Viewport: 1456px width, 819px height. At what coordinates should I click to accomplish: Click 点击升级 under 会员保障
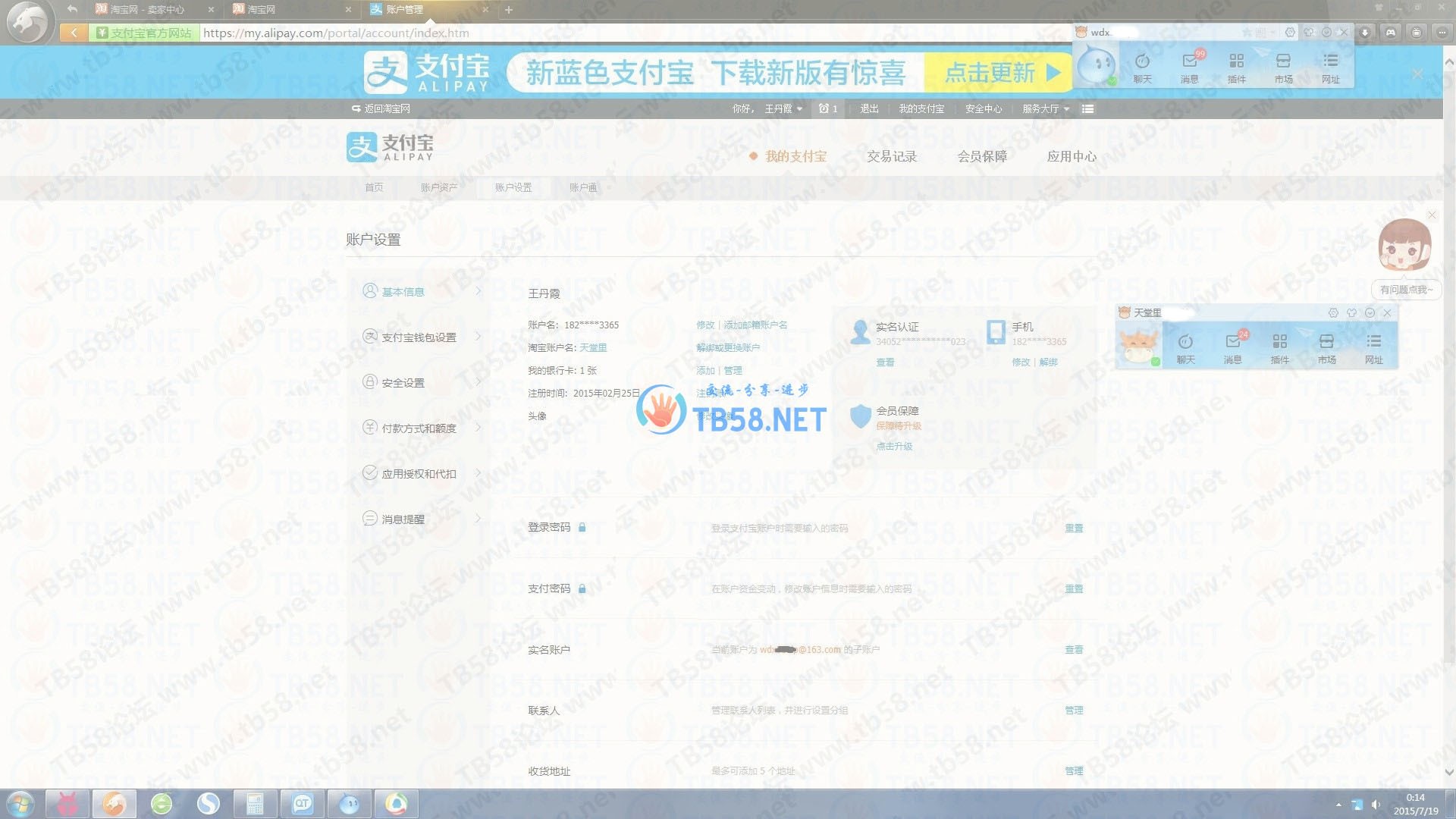[894, 446]
